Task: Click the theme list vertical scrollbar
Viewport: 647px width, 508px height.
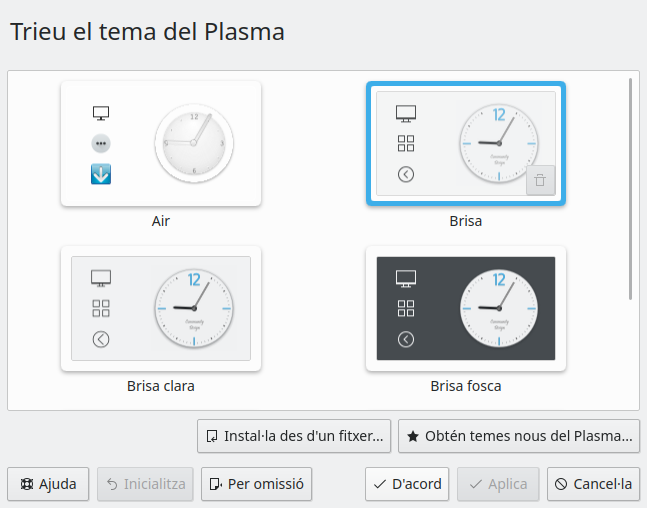Action: (630, 188)
